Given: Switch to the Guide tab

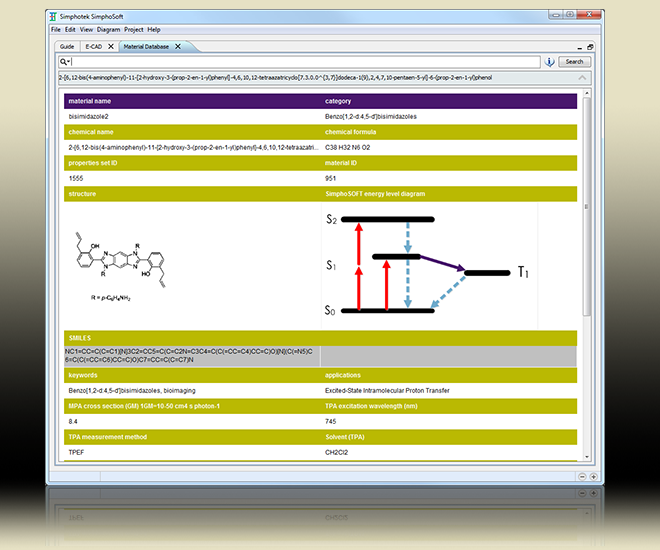Looking at the screenshot, I should click(67, 46).
